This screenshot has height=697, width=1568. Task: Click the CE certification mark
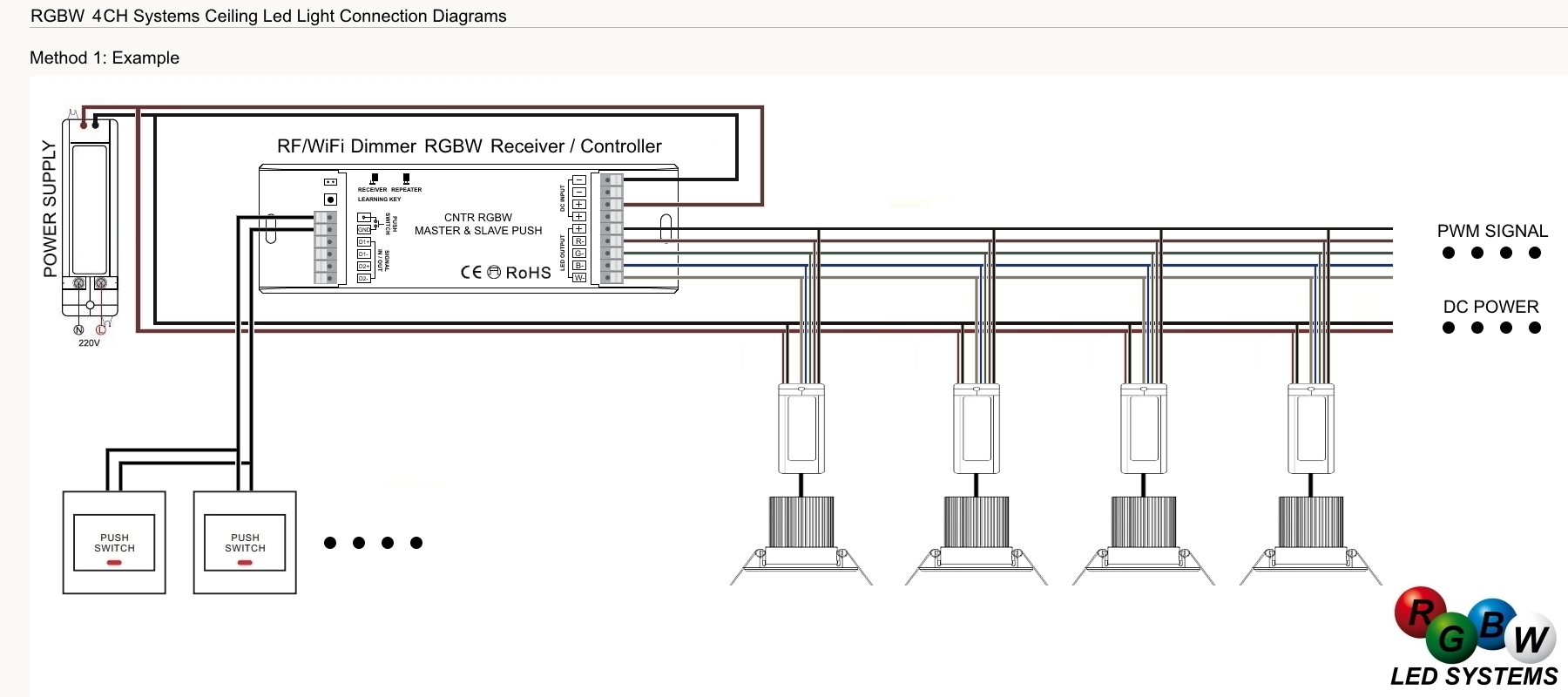pos(470,273)
